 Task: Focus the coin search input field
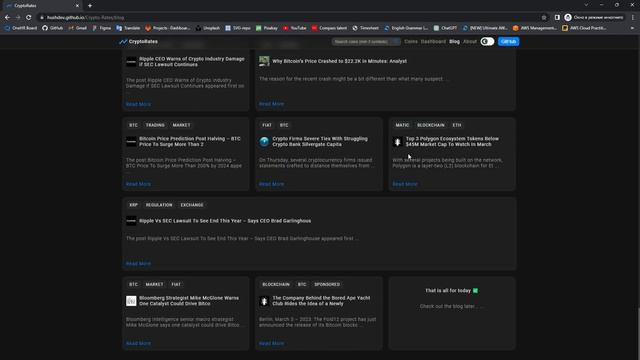coord(366,42)
